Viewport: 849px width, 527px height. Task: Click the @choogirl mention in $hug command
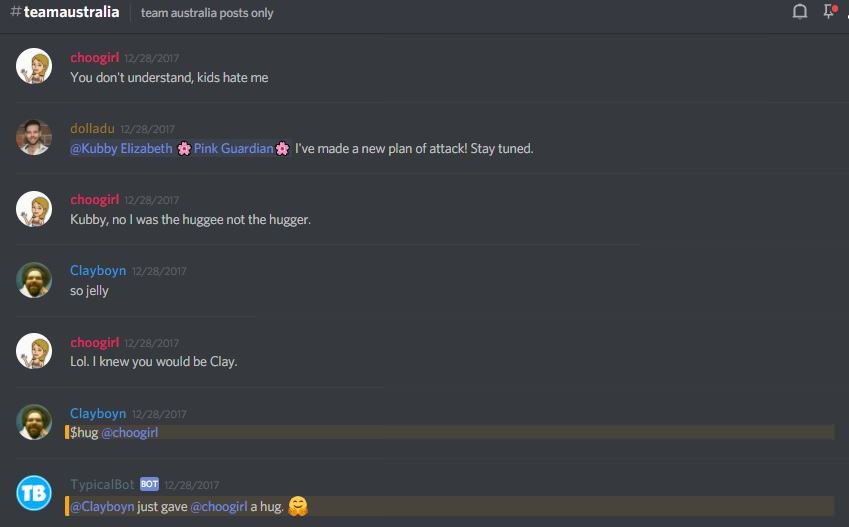(x=129, y=433)
